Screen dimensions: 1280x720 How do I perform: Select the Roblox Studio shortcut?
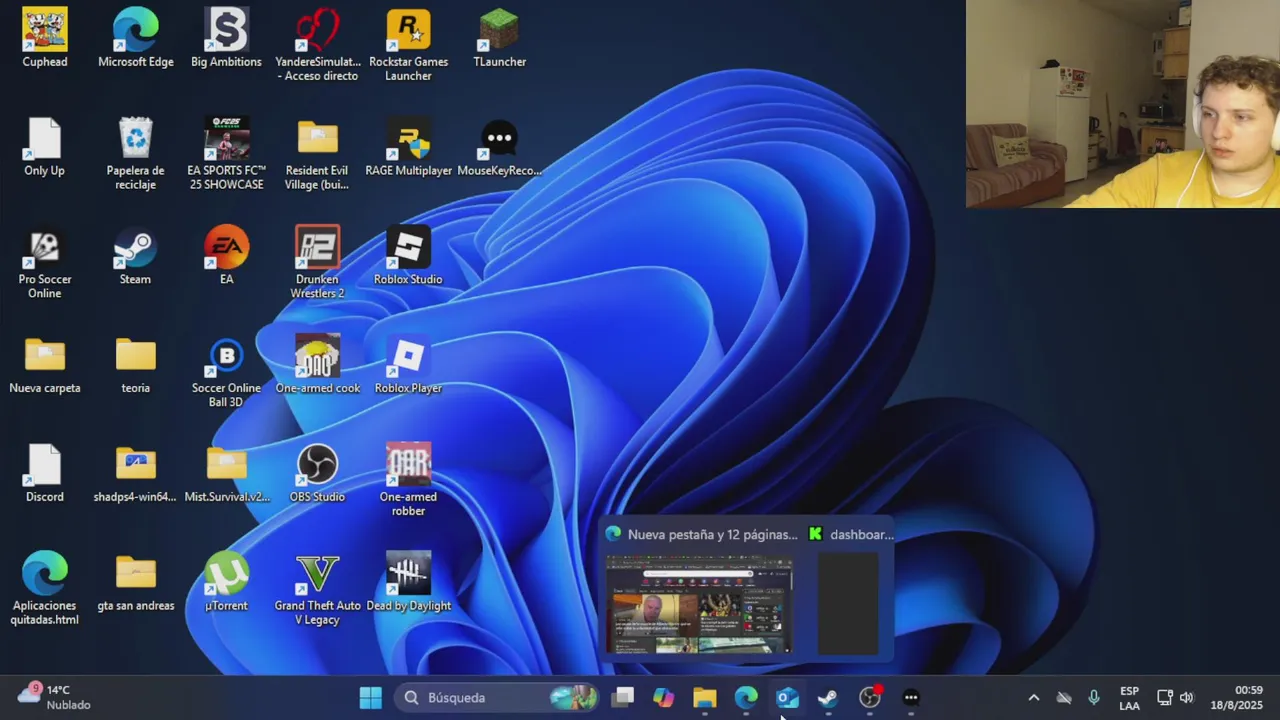(408, 256)
